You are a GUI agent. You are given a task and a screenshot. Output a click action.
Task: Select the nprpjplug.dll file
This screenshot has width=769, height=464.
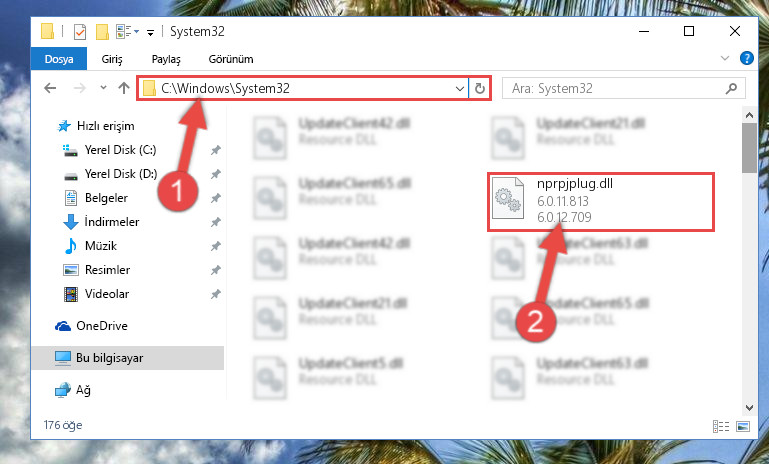[601, 201]
